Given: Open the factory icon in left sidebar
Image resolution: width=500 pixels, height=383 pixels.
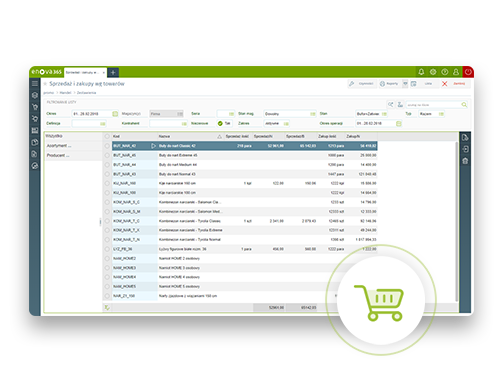Looking at the screenshot, I should [x=35, y=130].
